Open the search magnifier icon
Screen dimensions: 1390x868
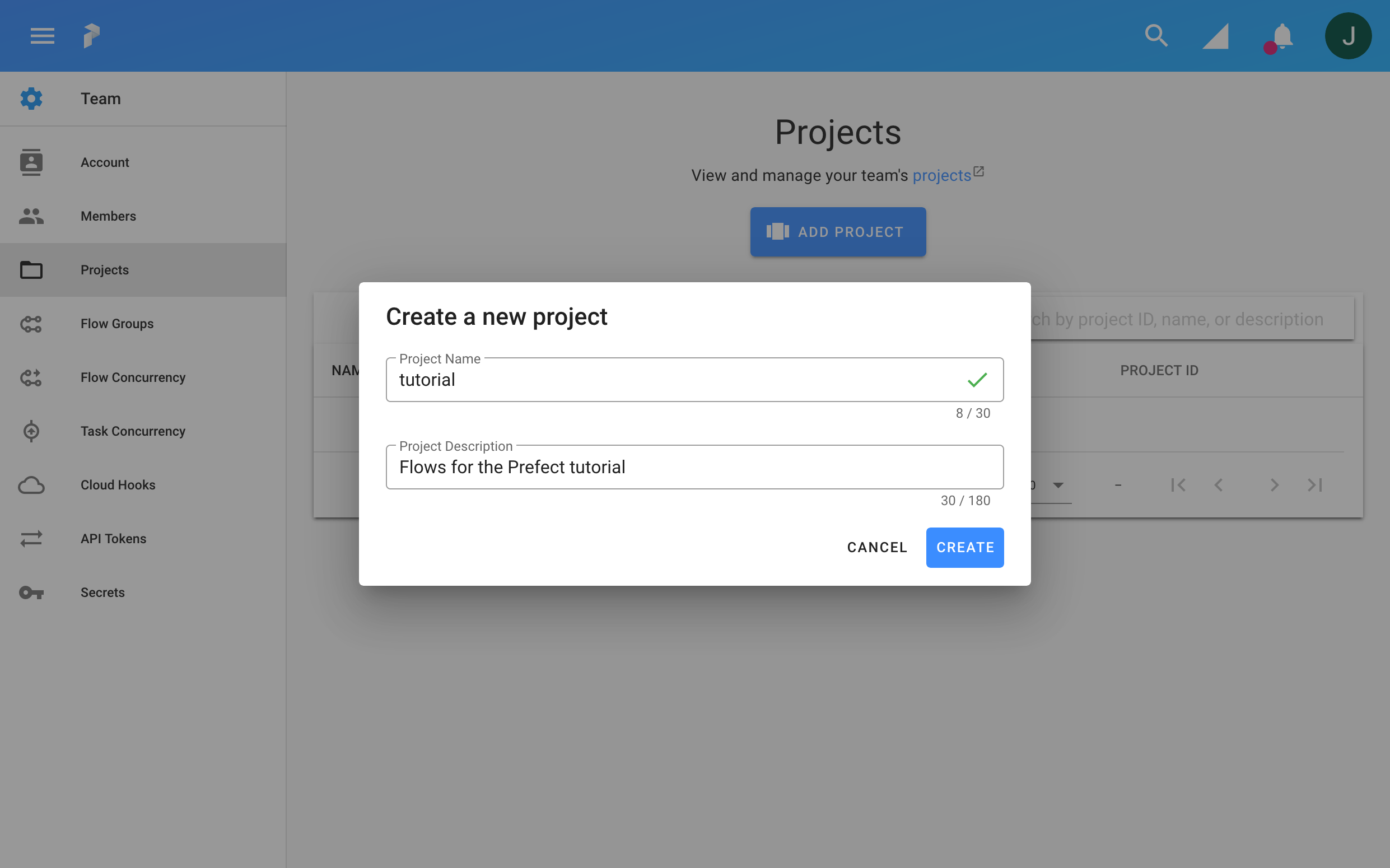click(x=1156, y=36)
